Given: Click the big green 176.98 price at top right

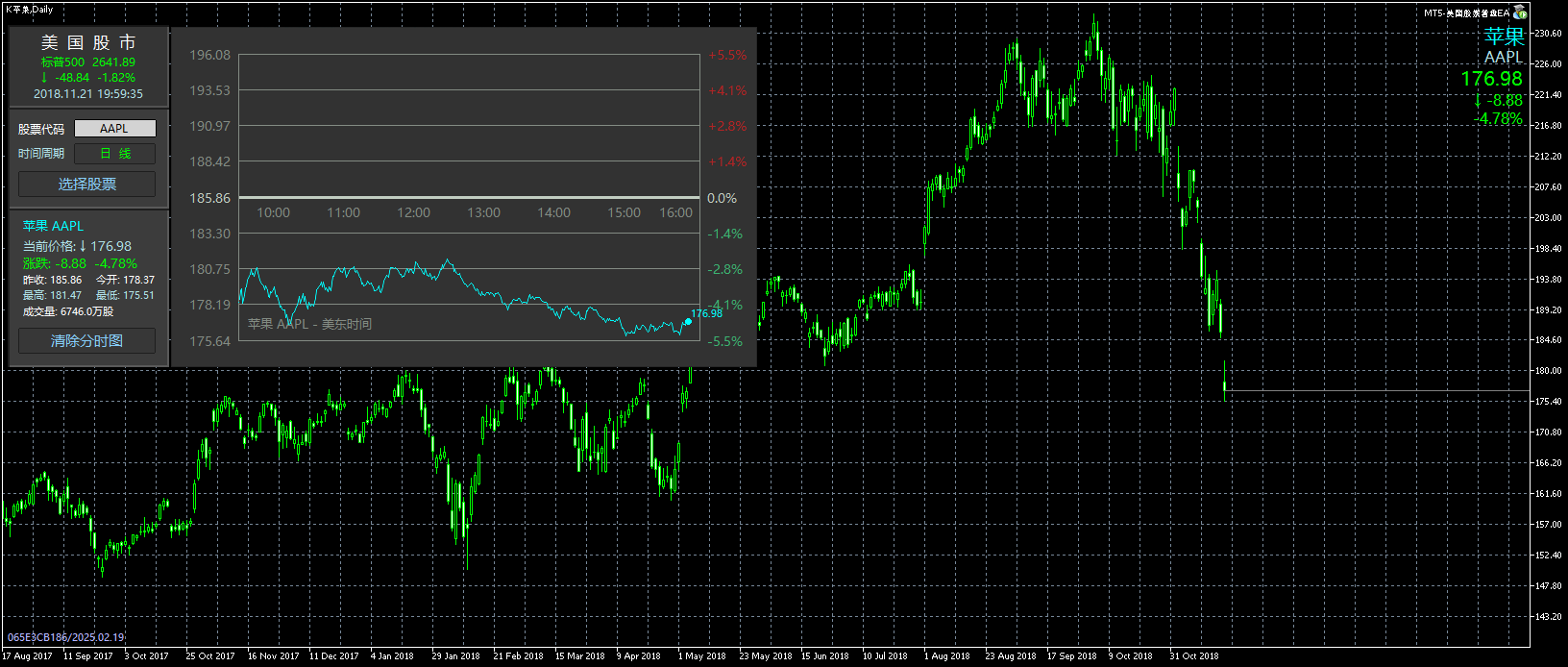Looking at the screenshot, I should pyautogui.click(x=1491, y=79).
